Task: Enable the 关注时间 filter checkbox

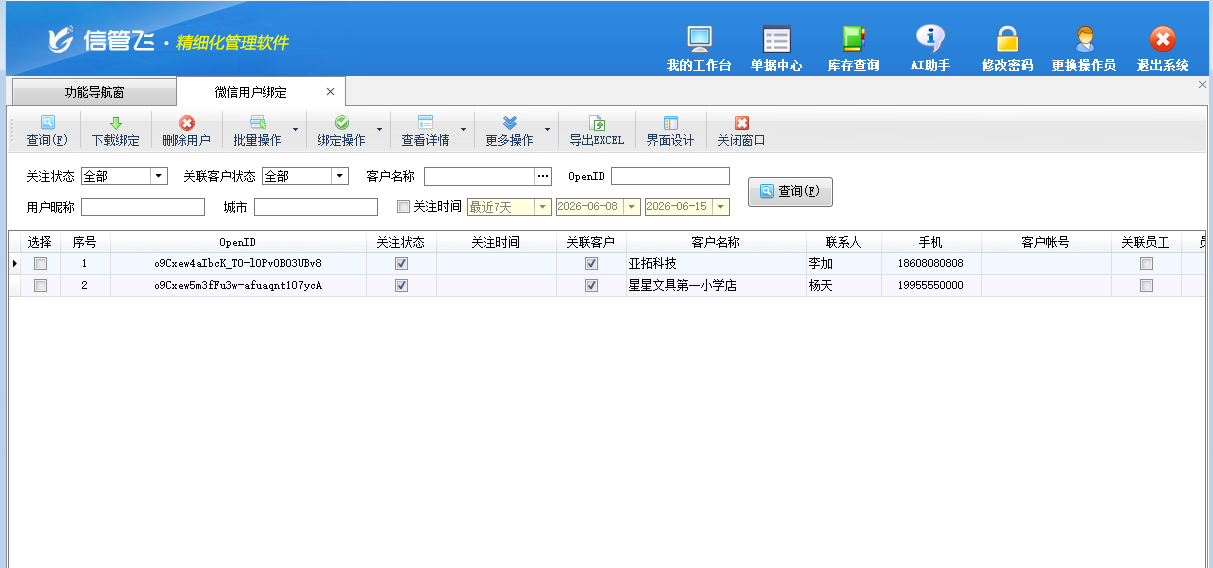Action: tap(404, 207)
